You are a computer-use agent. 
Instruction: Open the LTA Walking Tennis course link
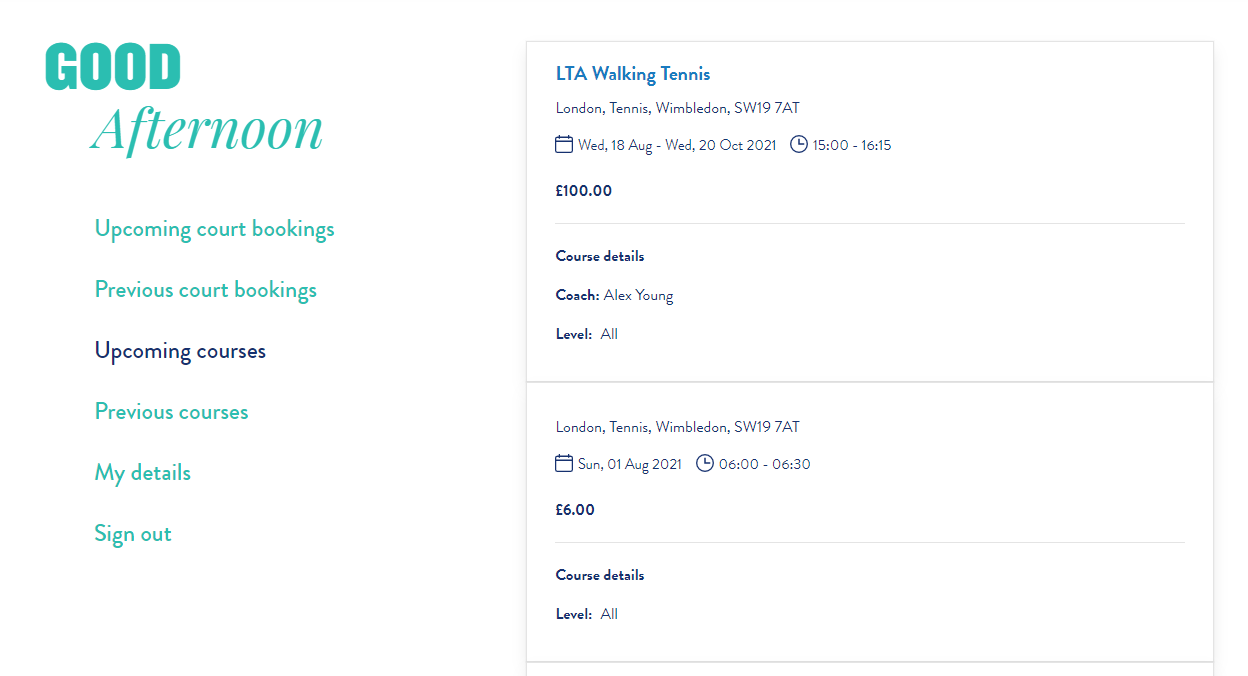(x=633, y=74)
